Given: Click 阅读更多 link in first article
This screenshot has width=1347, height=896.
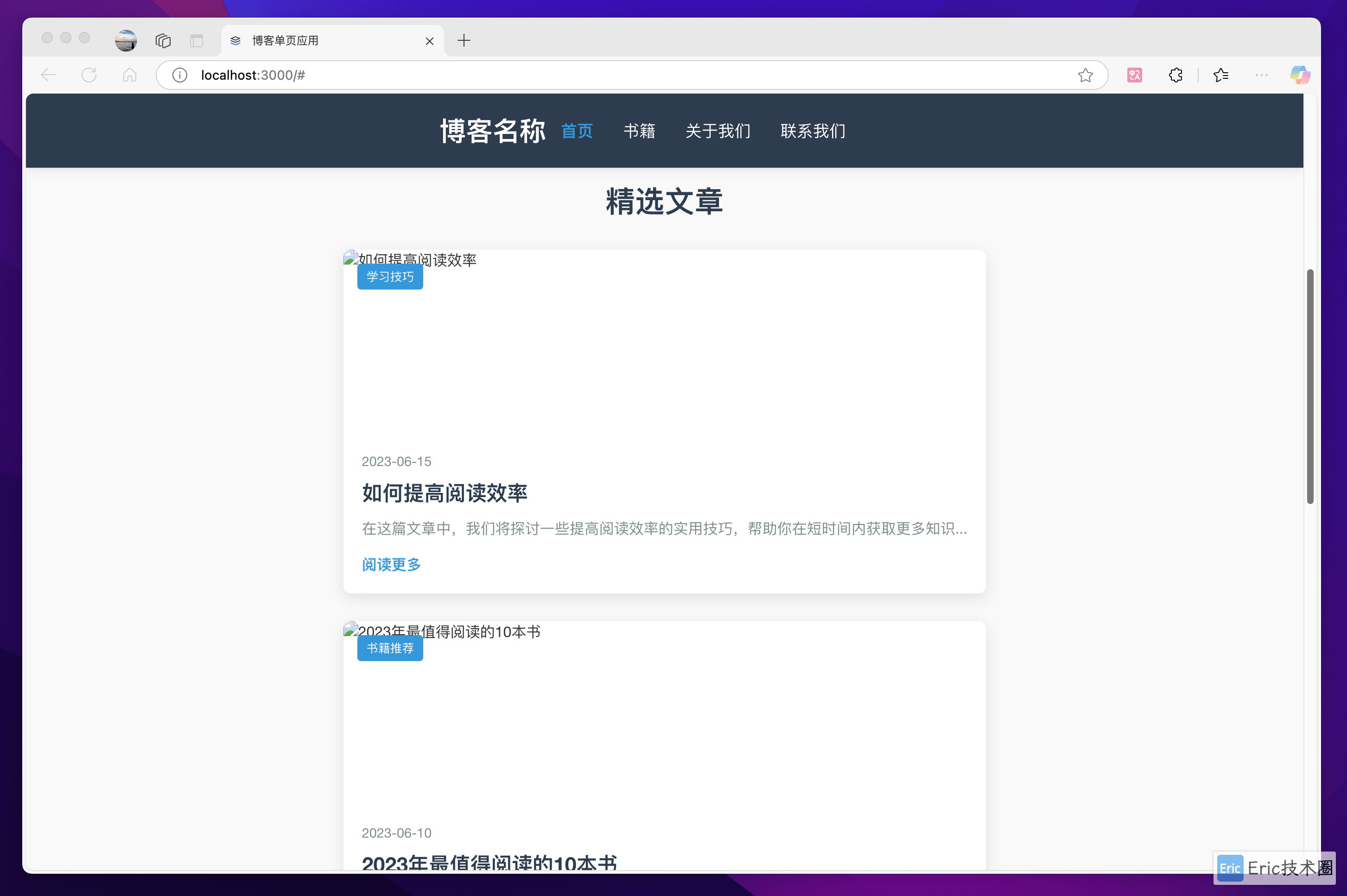Looking at the screenshot, I should pyautogui.click(x=391, y=565).
